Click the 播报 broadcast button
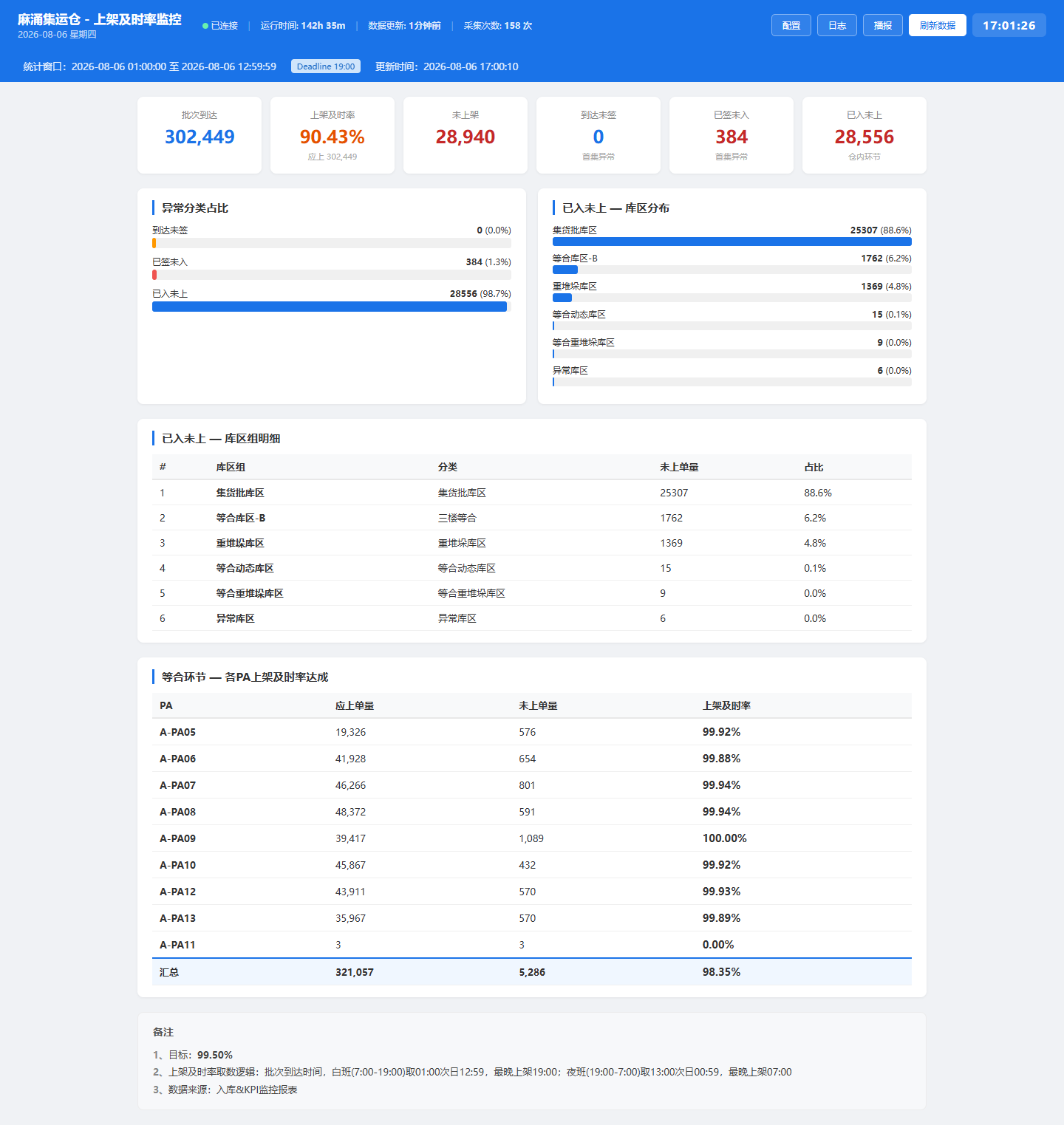Viewport: 1064px width, 1125px height. click(883, 25)
